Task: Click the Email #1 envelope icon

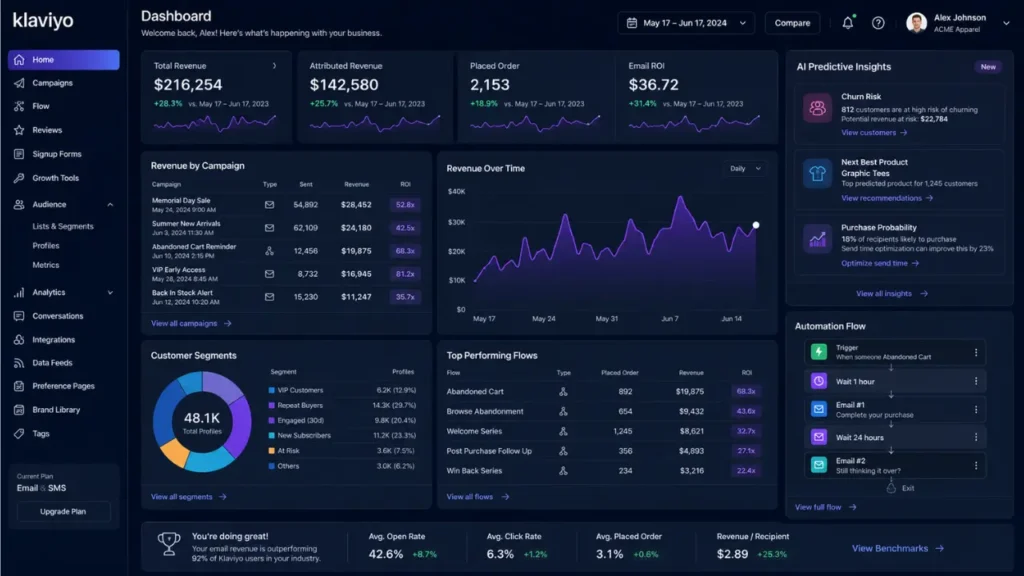Action: [818, 409]
